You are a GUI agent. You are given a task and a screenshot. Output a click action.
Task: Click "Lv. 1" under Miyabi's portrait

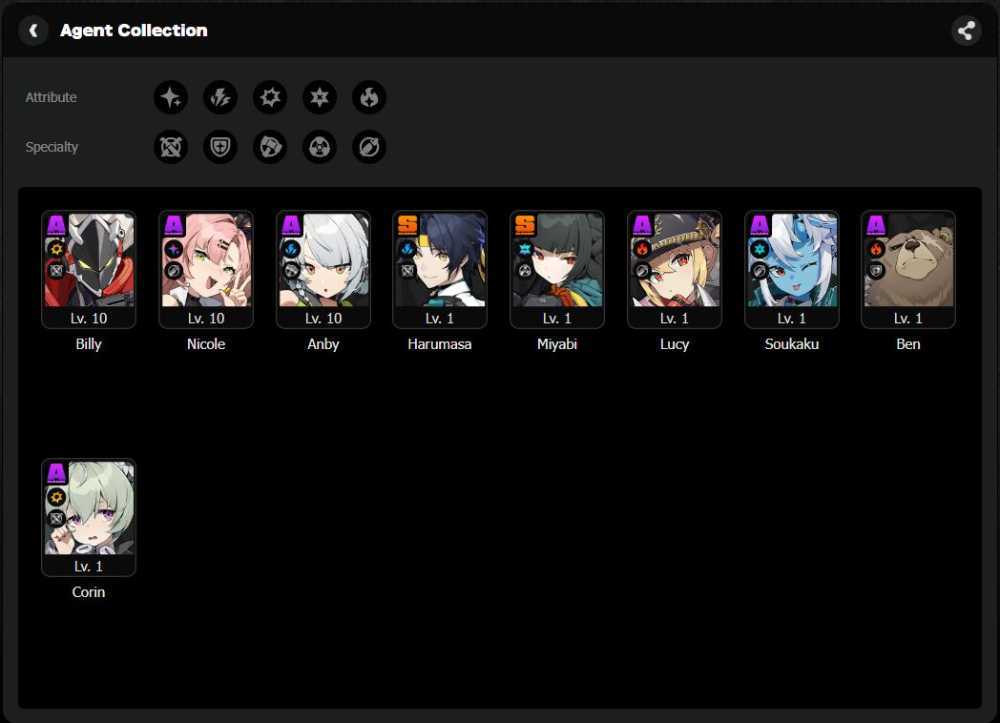pos(557,318)
